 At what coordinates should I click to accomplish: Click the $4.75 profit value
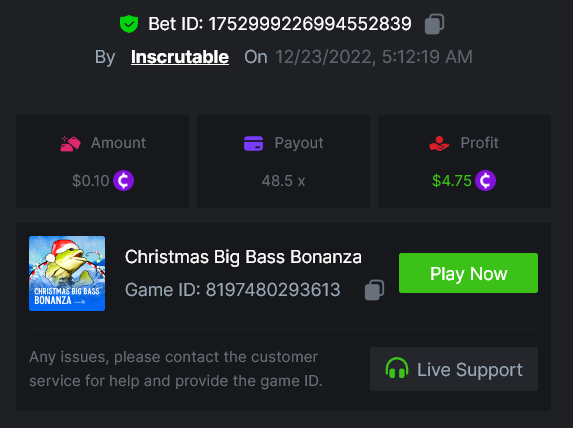(x=452, y=181)
